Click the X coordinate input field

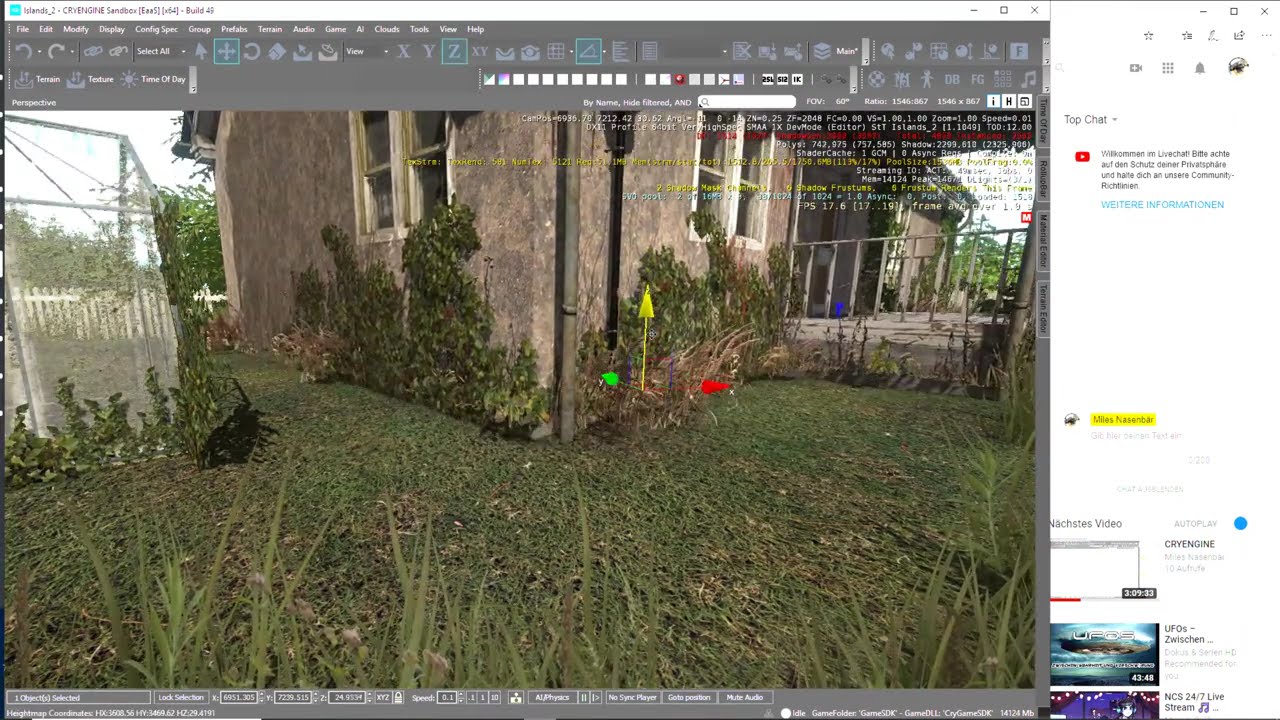click(x=238, y=697)
